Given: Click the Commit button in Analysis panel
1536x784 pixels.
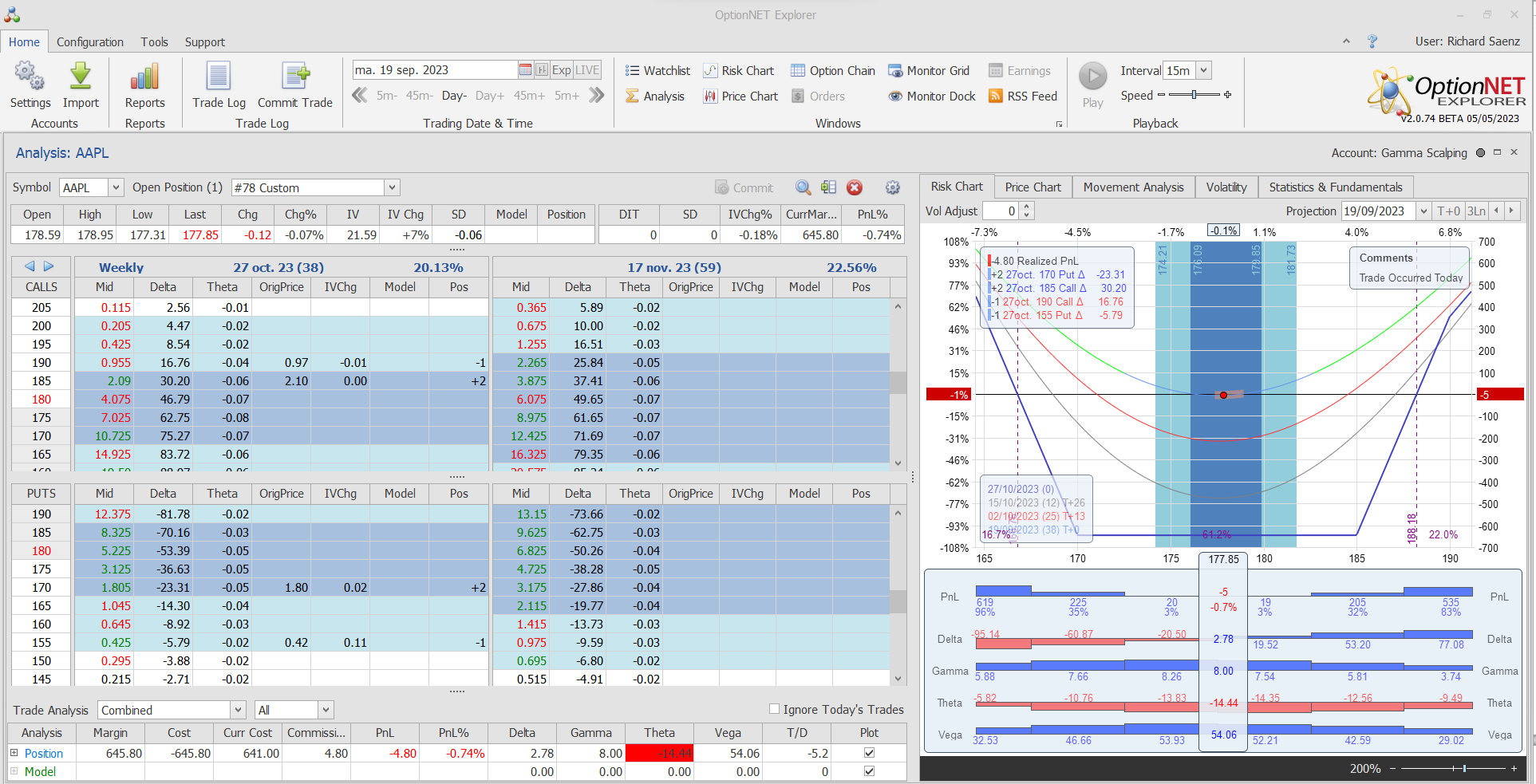Looking at the screenshot, I should [744, 187].
